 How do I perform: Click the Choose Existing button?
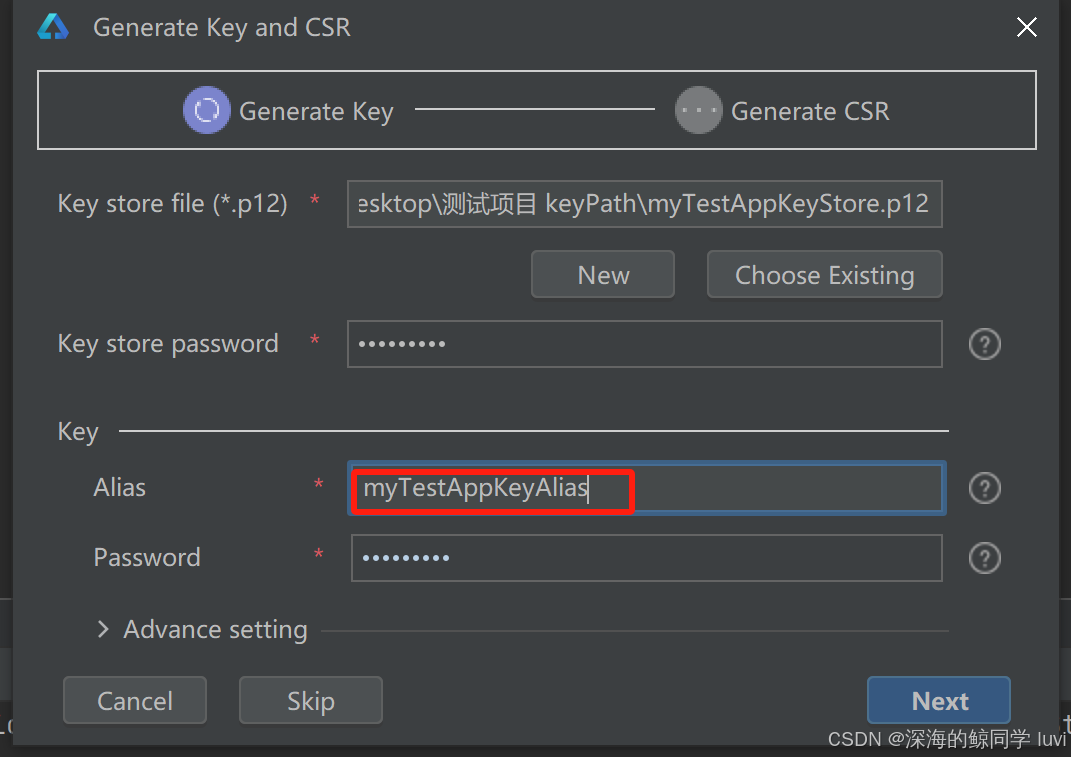click(824, 275)
